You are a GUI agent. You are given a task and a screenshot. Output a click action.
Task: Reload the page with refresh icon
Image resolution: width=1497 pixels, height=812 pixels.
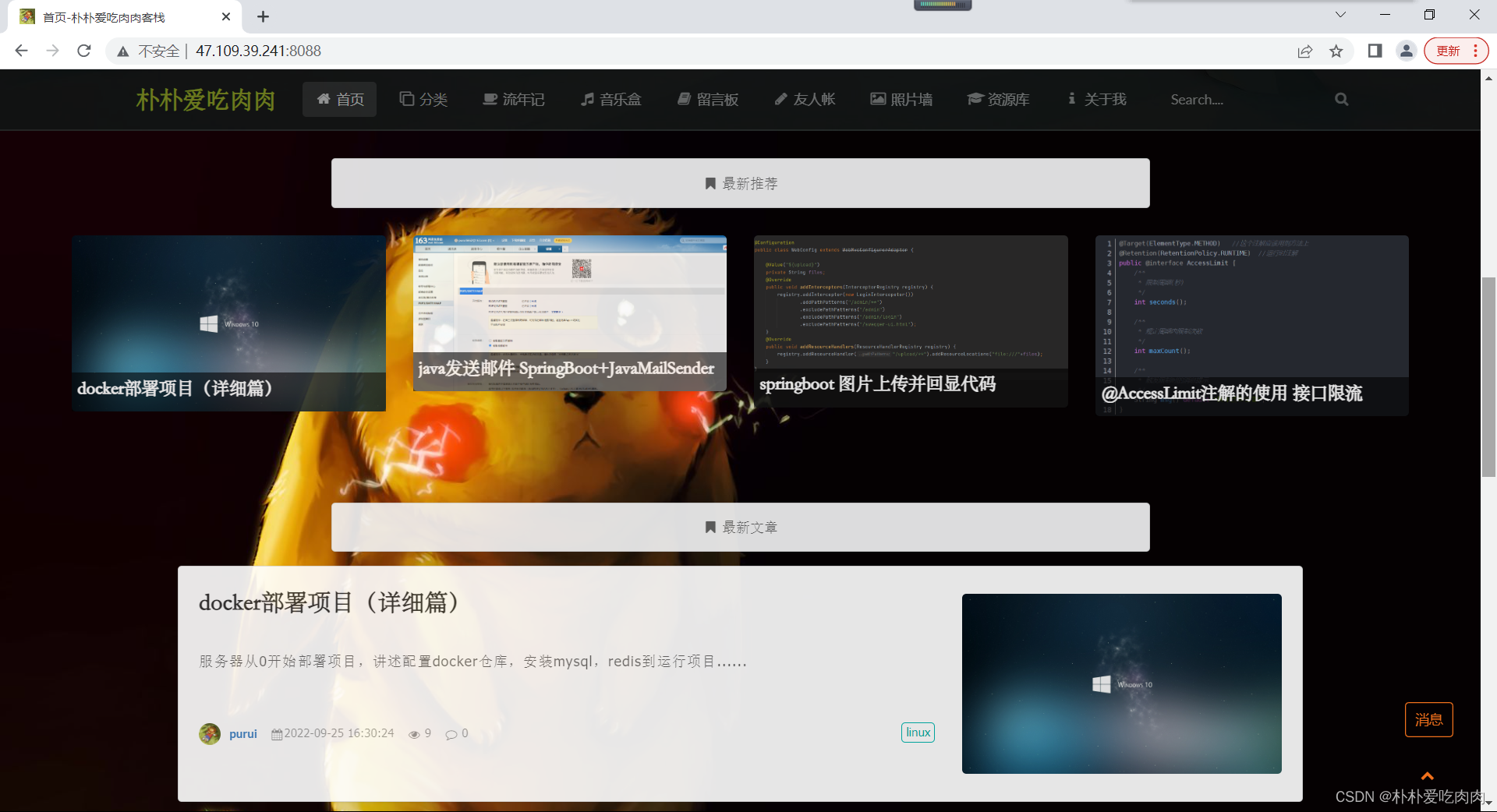[x=84, y=51]
